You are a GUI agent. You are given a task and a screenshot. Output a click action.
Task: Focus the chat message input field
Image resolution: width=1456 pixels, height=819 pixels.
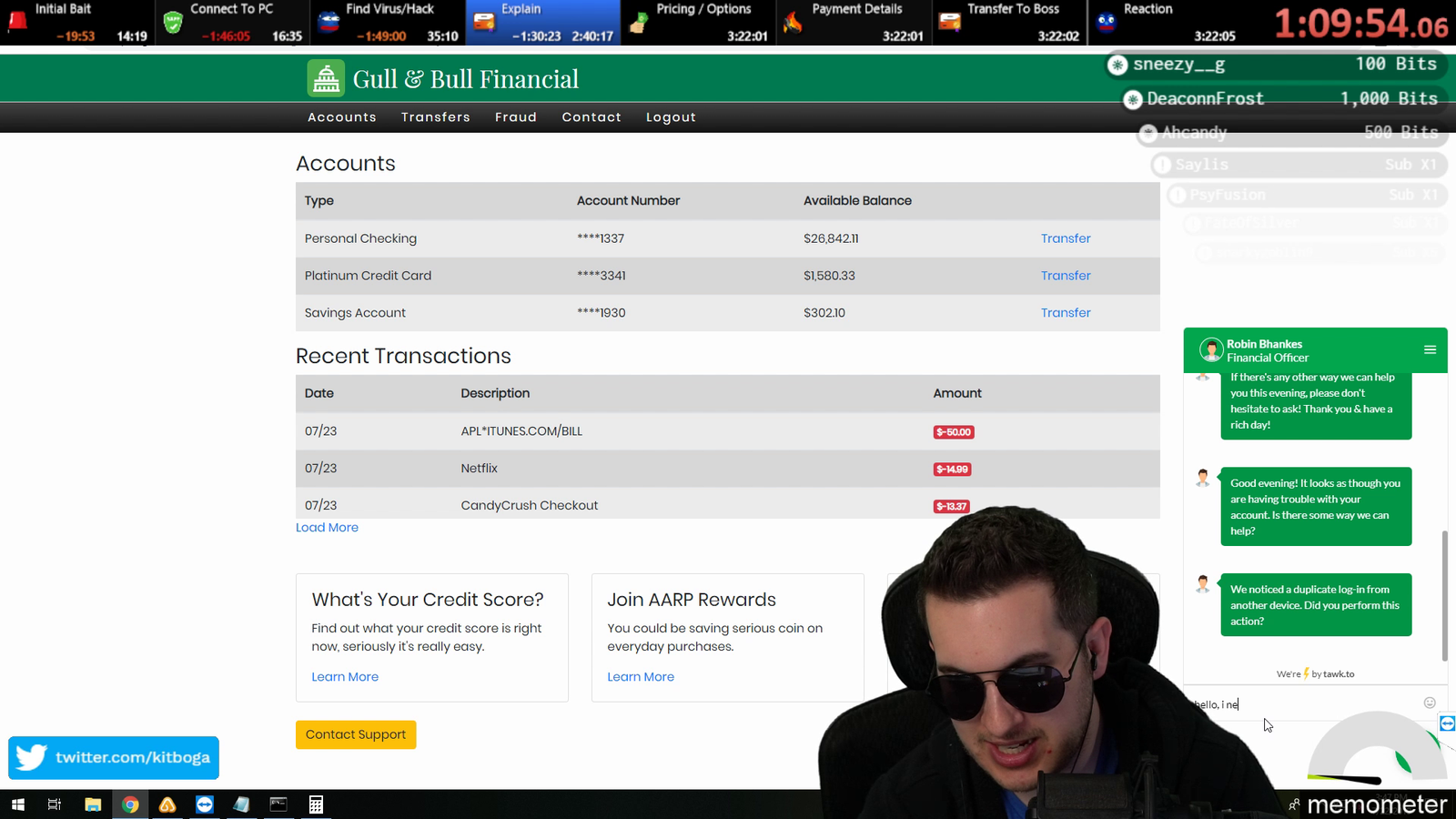(1306, 703)
